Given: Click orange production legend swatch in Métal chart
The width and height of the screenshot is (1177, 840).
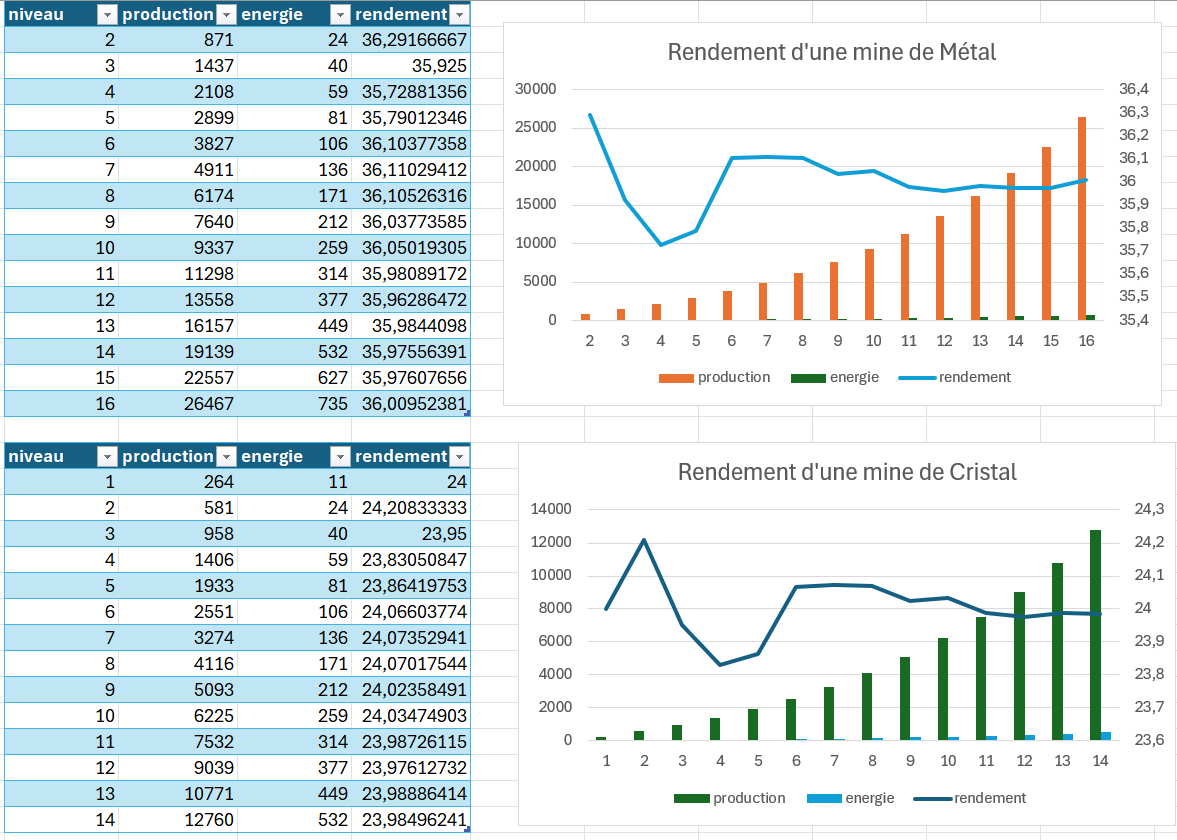Looking at the screenshot, I should (676, 378).
